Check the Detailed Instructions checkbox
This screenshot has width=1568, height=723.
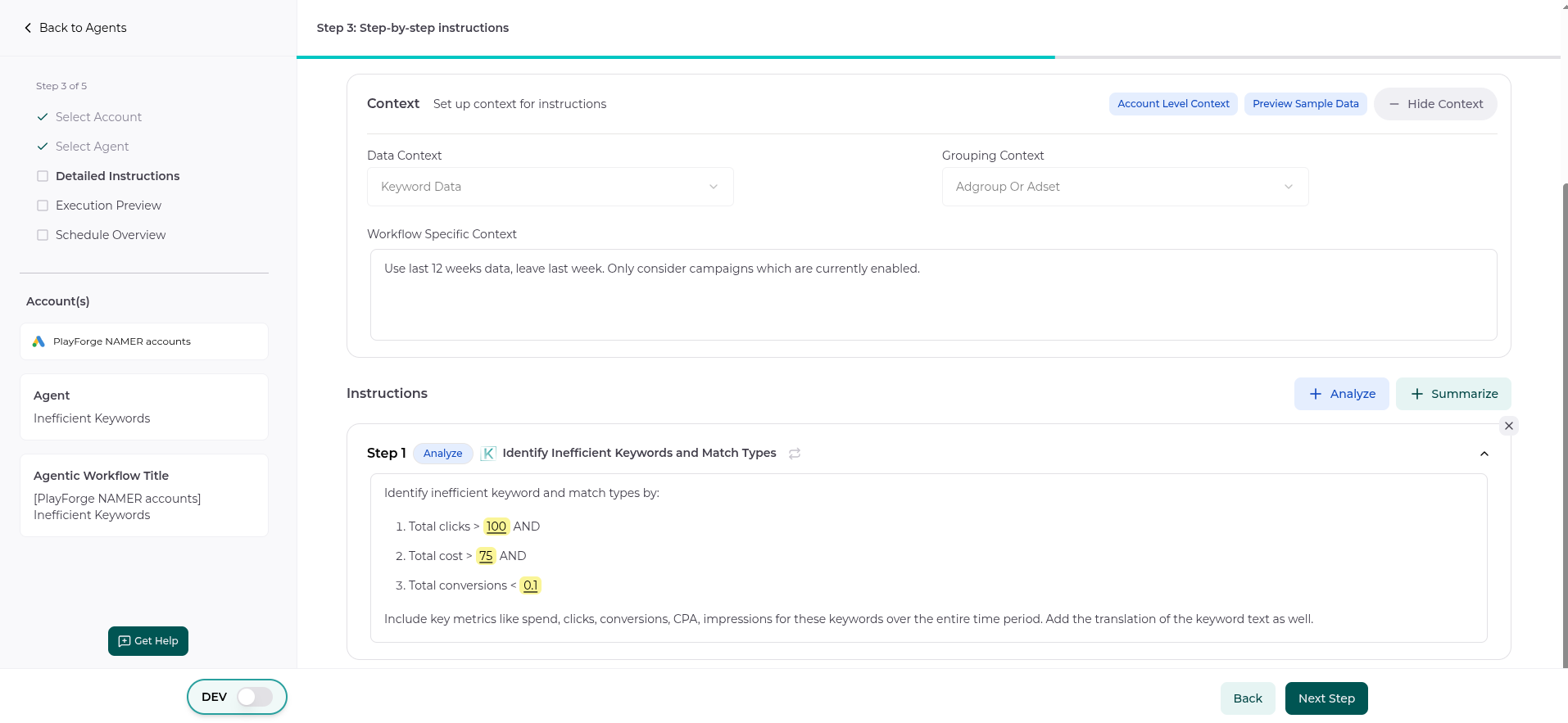tap(43, 176)
